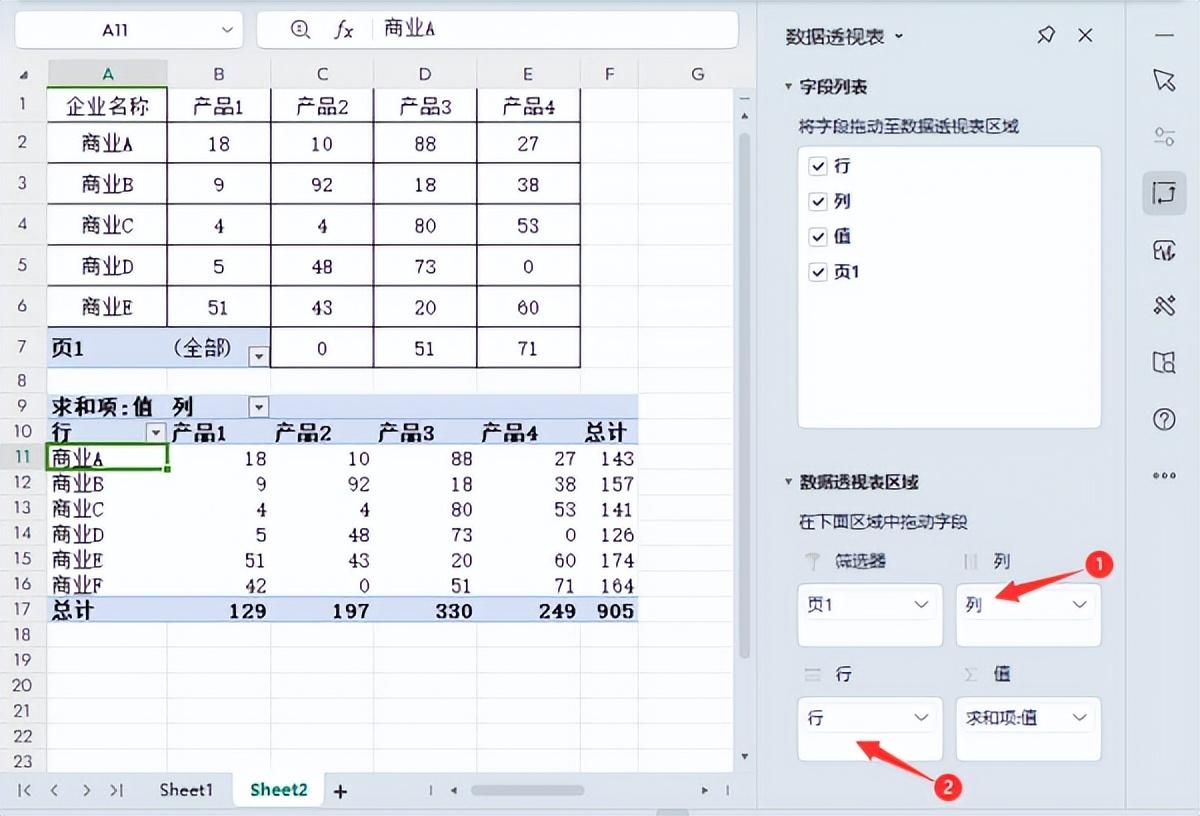Collapse the sidebar with the top dash icon
Image resolution: width=1200 pixels, height=816 pixels.
point(1164,35)
